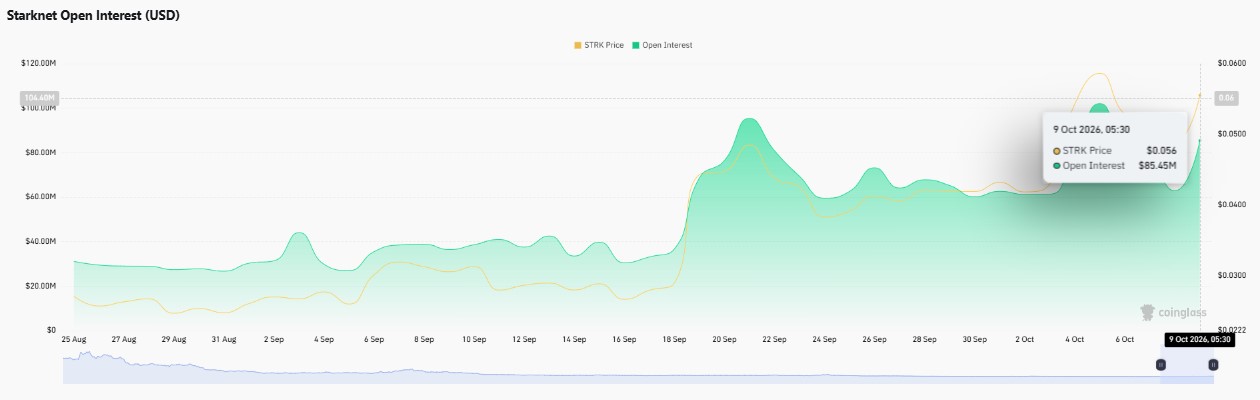1260x400 pixels.
Task: Click the $80.00M y-axis label
Action: [39, 152]
